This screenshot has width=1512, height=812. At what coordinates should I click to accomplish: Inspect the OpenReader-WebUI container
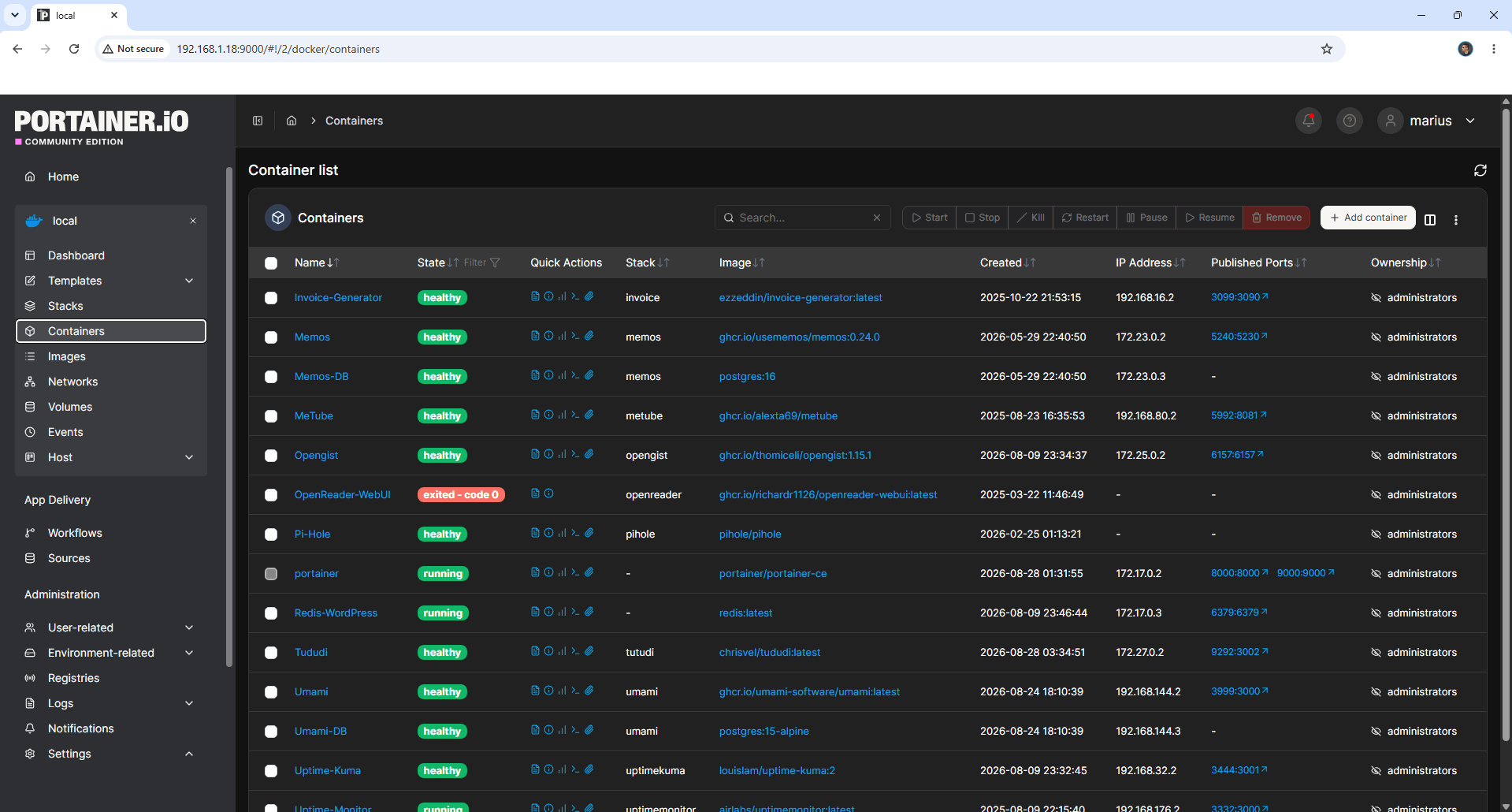(x=548, y=494)
